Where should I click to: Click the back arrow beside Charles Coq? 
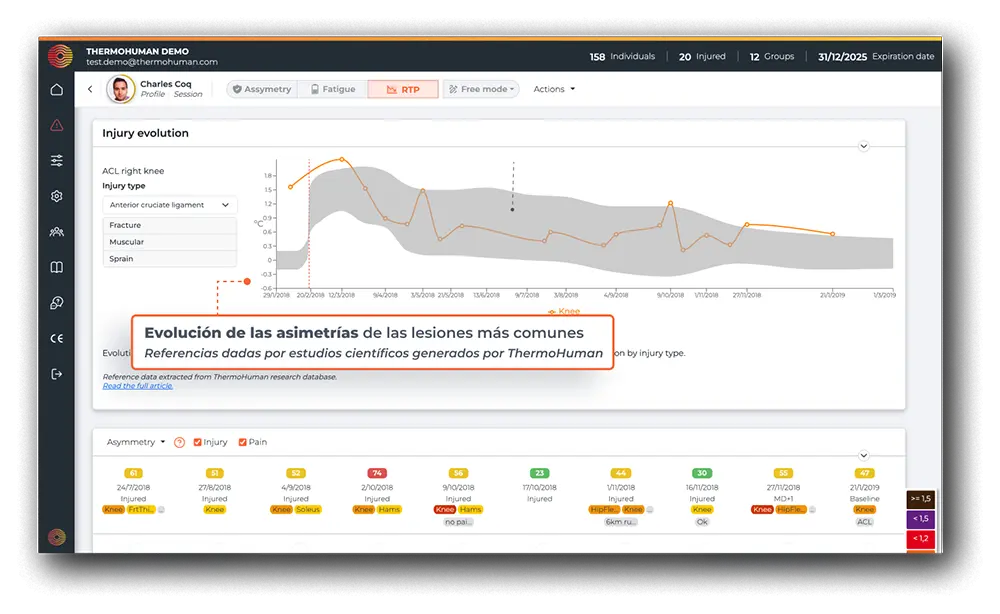[90, 90]
